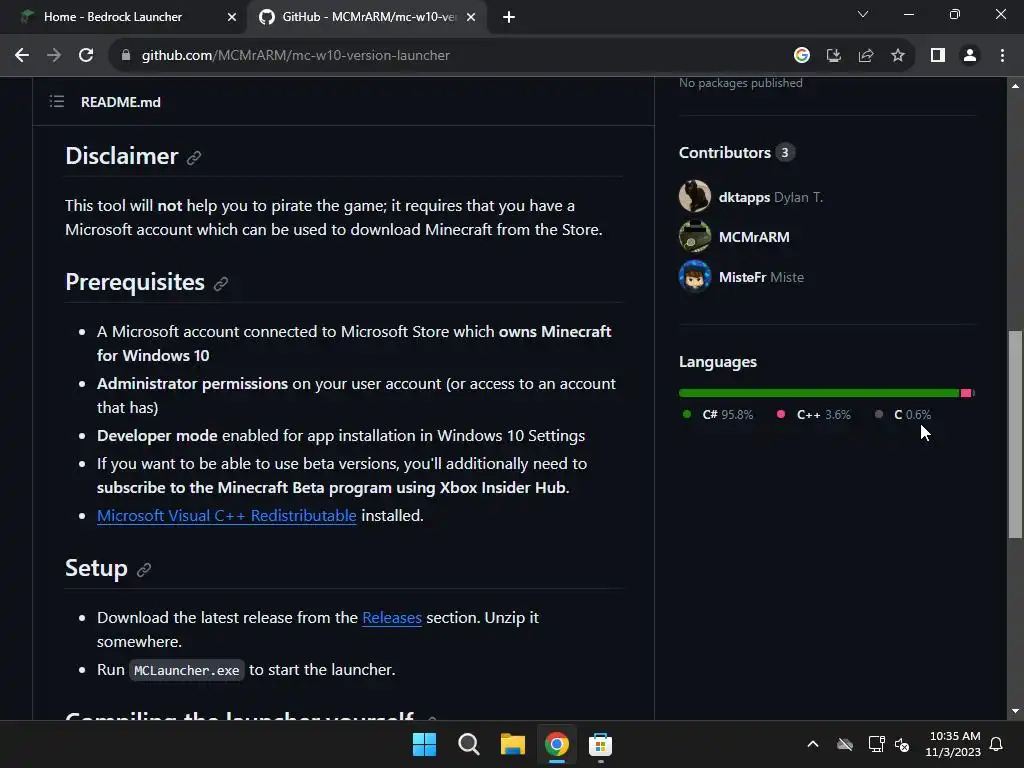Toggle Chrome side panel
The image size is (1024, 768).
(938, 55)
